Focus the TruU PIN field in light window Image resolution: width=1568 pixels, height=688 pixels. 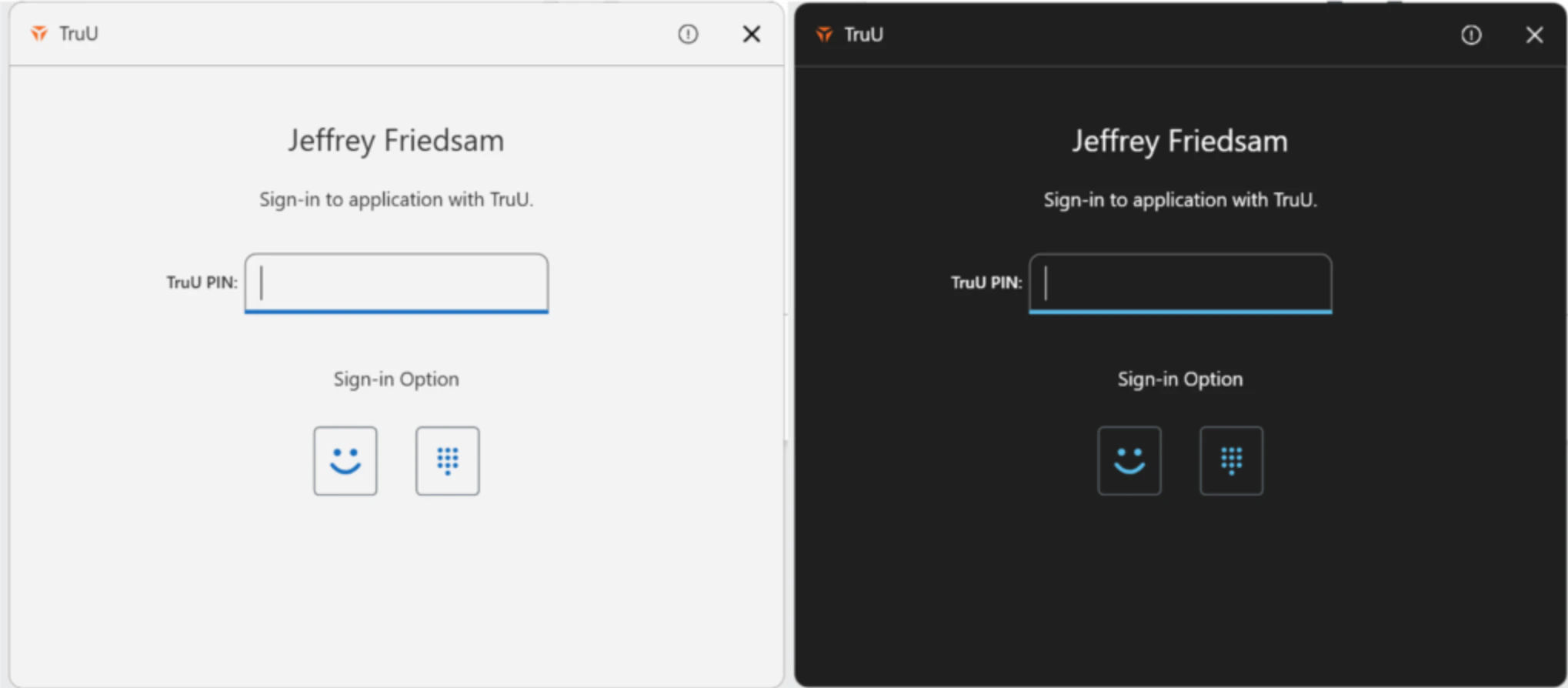[x=396, y=283]
